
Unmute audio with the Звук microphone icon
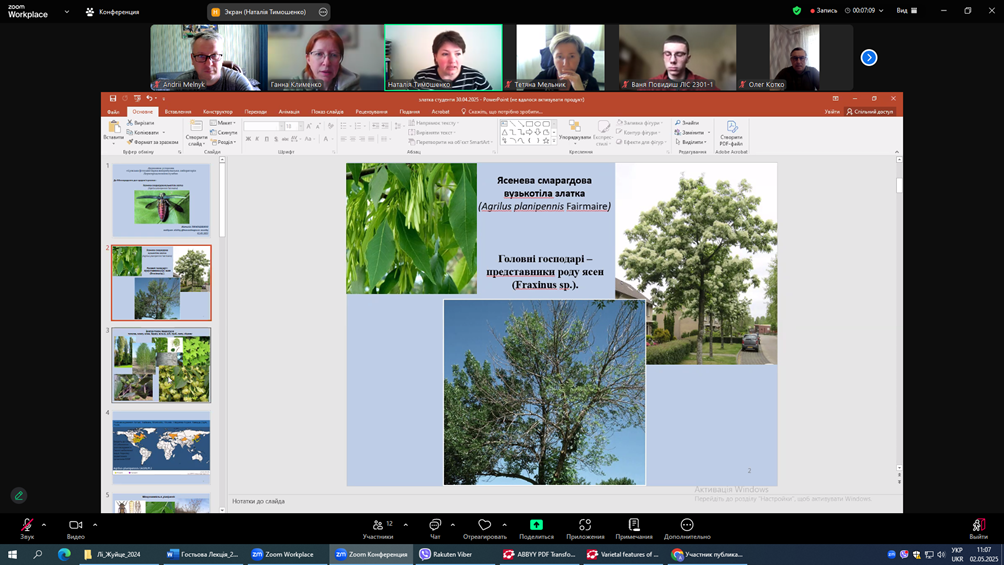pyautogui.click(x=27, y=525)
